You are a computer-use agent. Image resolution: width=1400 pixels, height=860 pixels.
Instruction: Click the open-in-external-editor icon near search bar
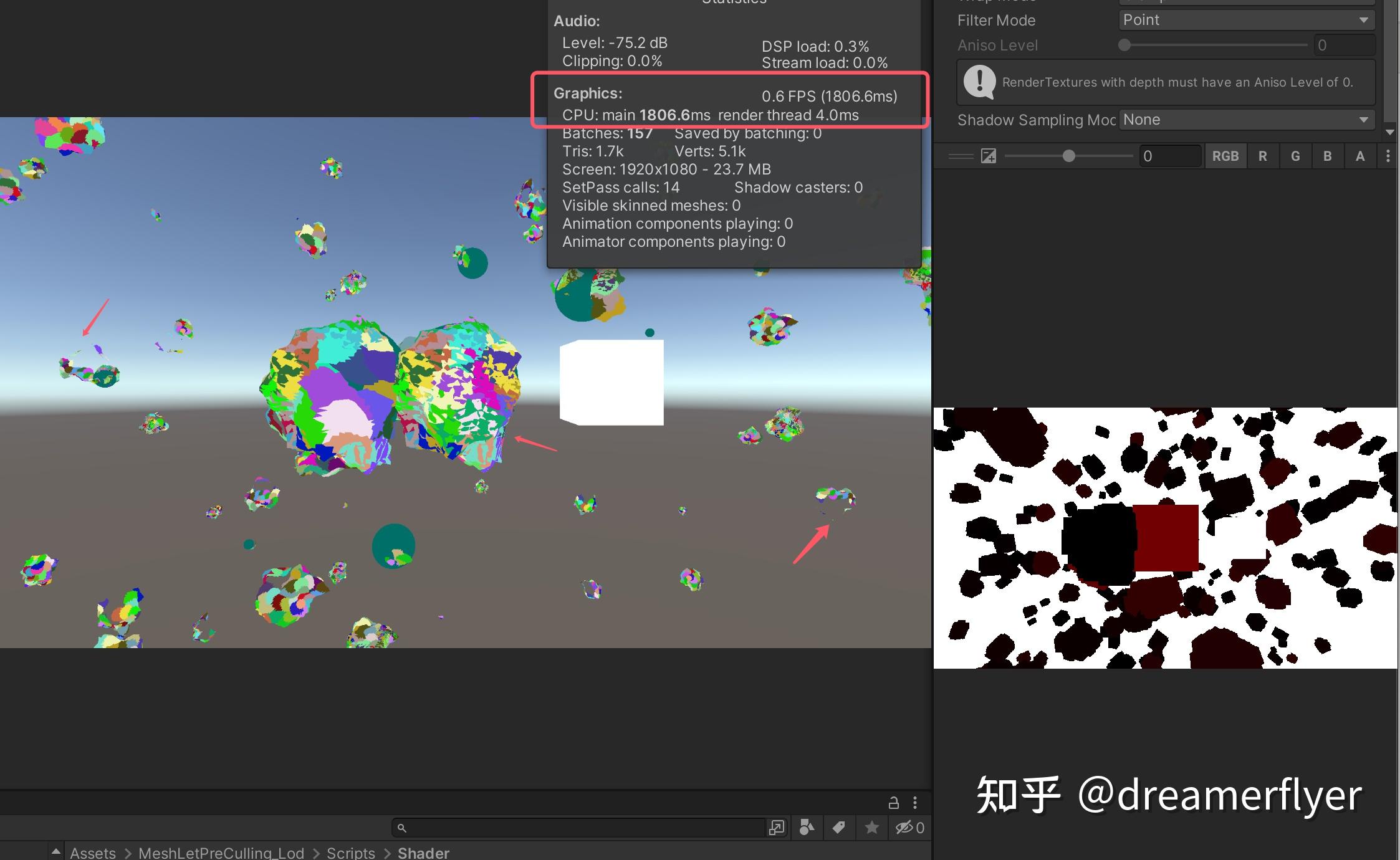click(x=777, y=828)
